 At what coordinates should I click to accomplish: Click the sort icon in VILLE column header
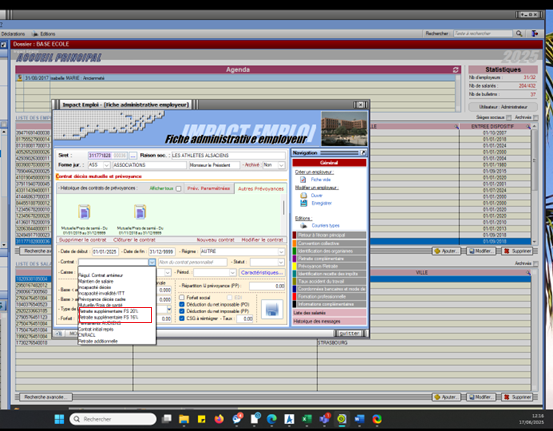click(x=528, y=273)
